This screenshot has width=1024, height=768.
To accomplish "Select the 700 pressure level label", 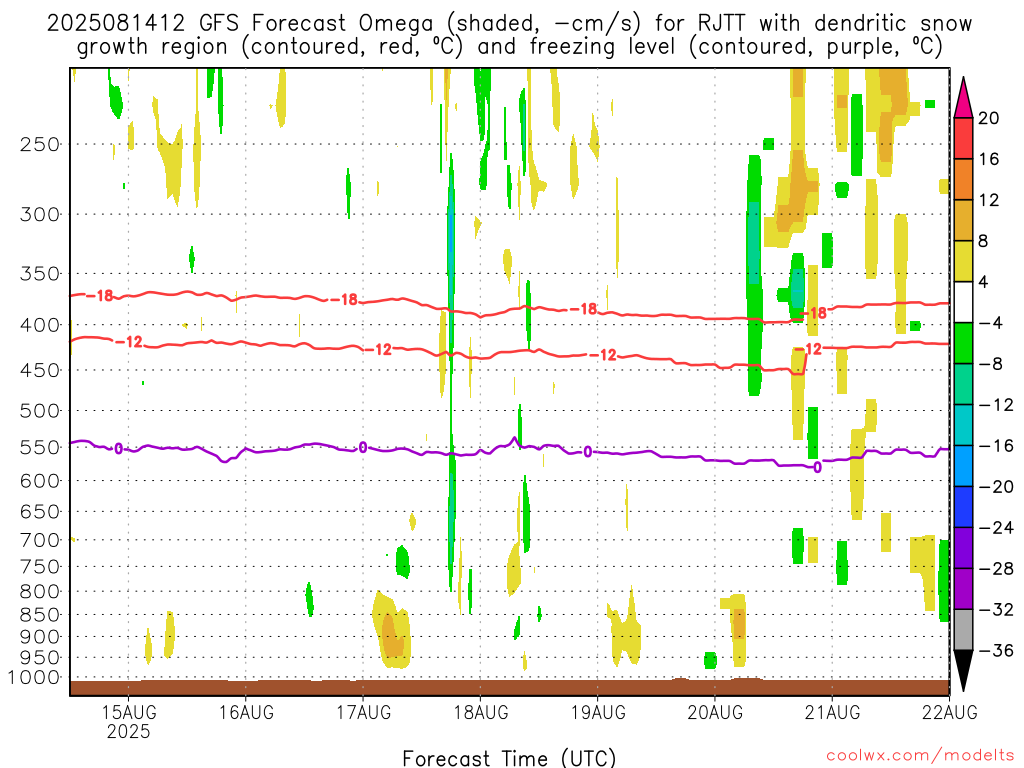I will coord(40,540).
